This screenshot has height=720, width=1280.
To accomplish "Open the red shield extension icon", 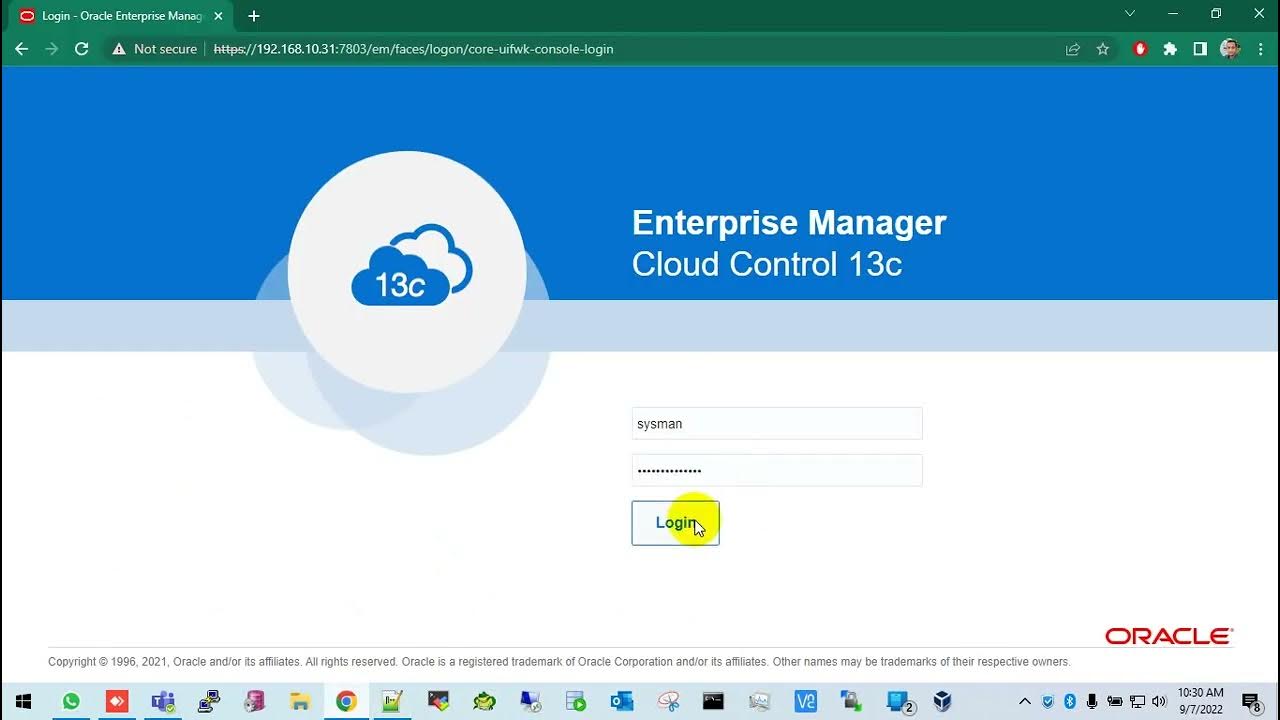I will click(x=1140, y=49).
